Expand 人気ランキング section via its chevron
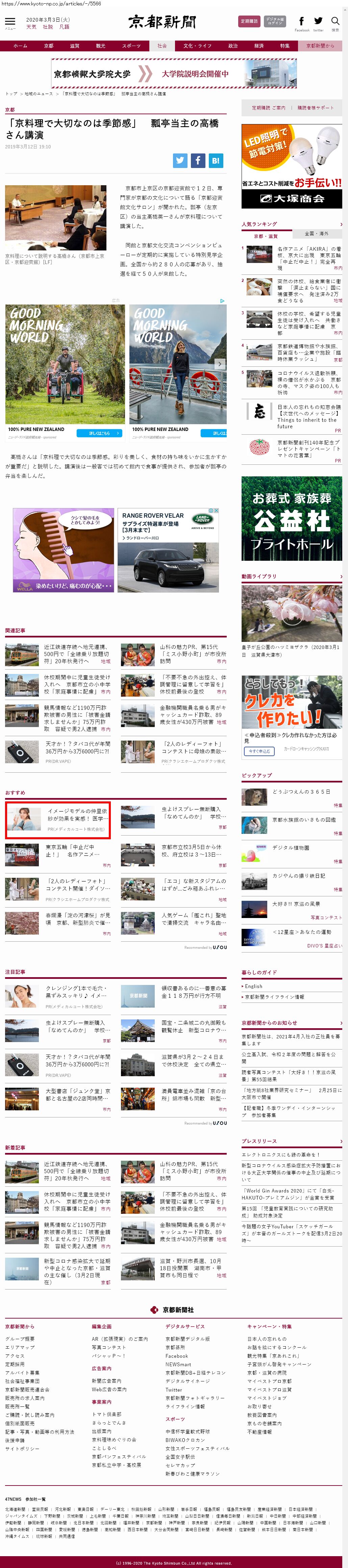348x1568 pixels. [341, 224]
